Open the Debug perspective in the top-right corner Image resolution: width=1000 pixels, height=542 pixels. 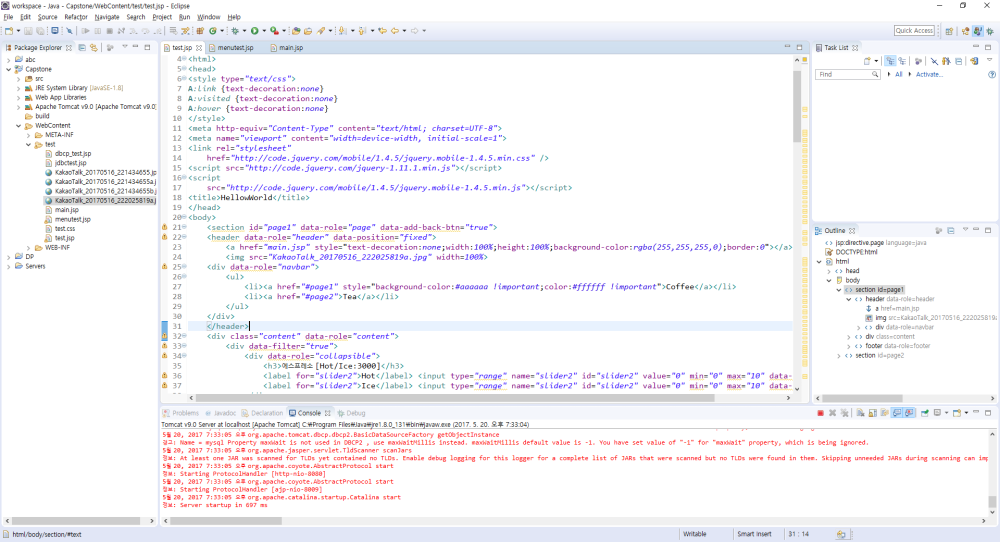[x=988, y=31]
